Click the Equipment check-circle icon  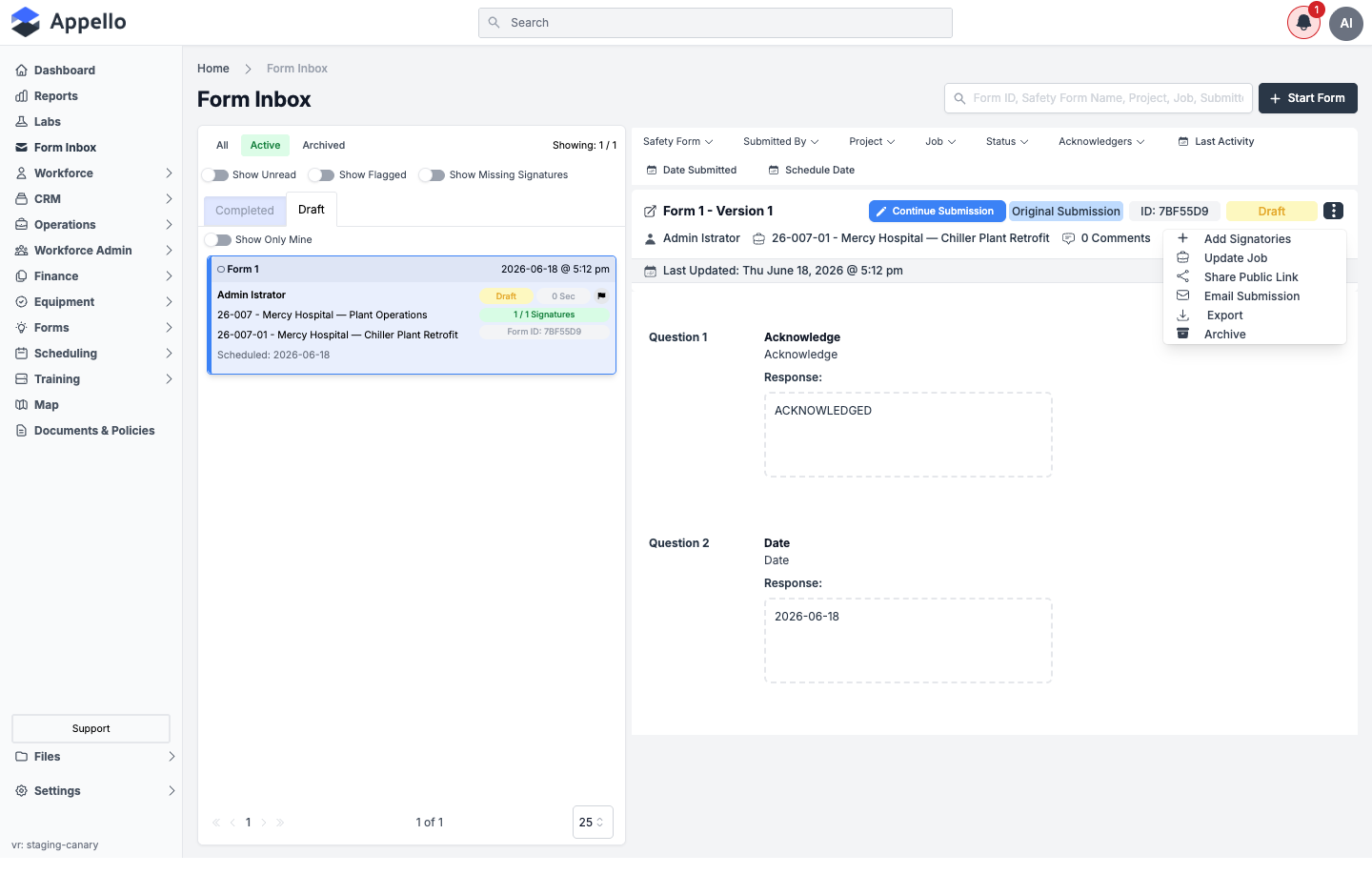pyautogui.click(x=21, y=302)
